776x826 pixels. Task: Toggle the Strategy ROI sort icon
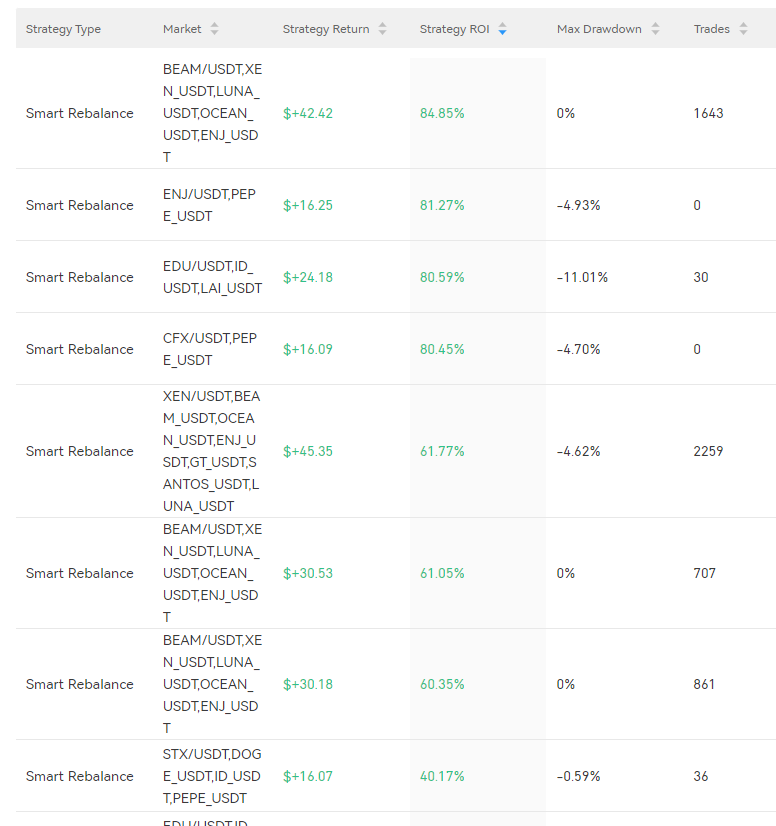pos(502,29)
